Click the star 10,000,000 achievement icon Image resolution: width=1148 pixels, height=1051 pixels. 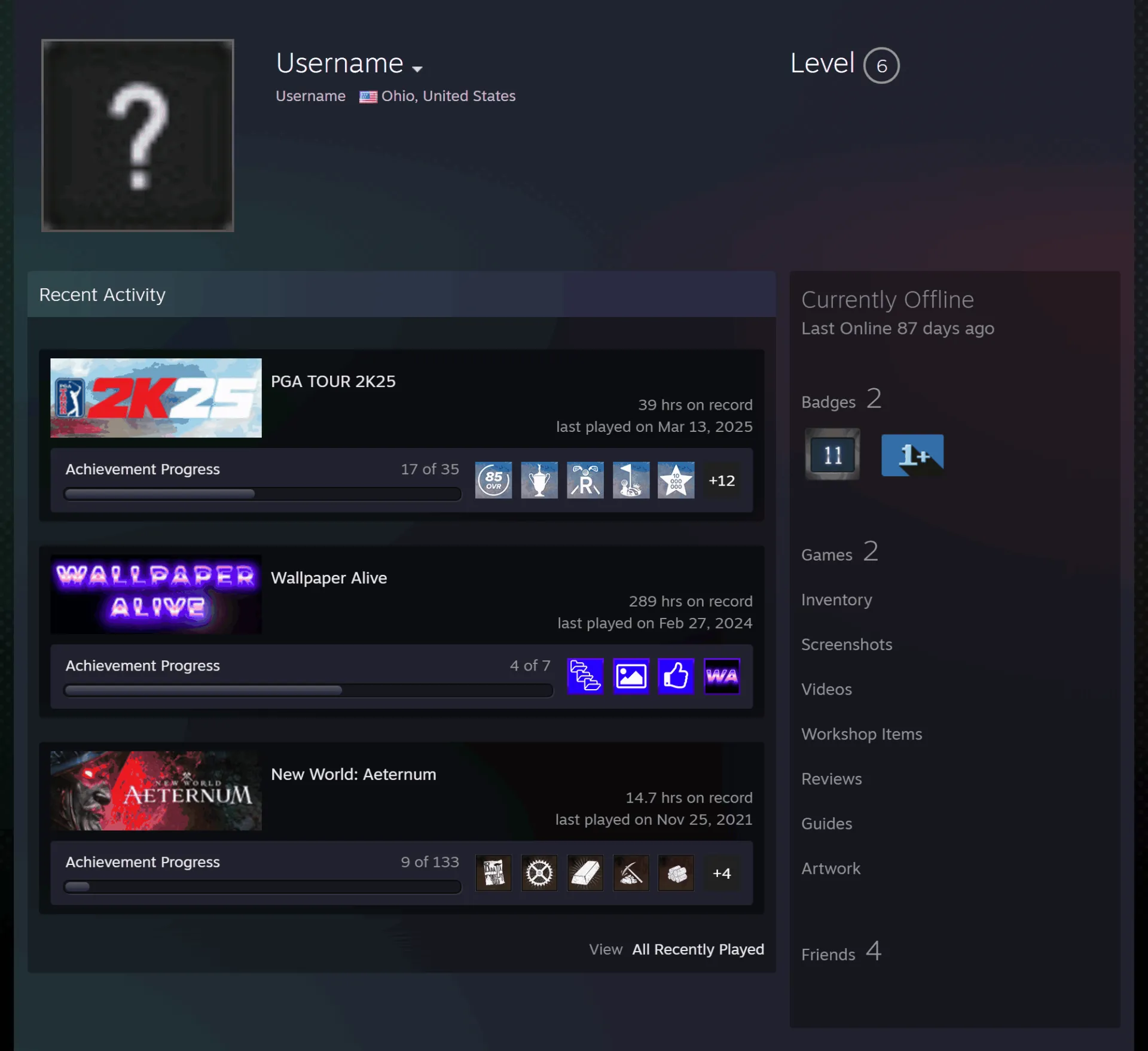pyautogui.click(x=676, y=480)
